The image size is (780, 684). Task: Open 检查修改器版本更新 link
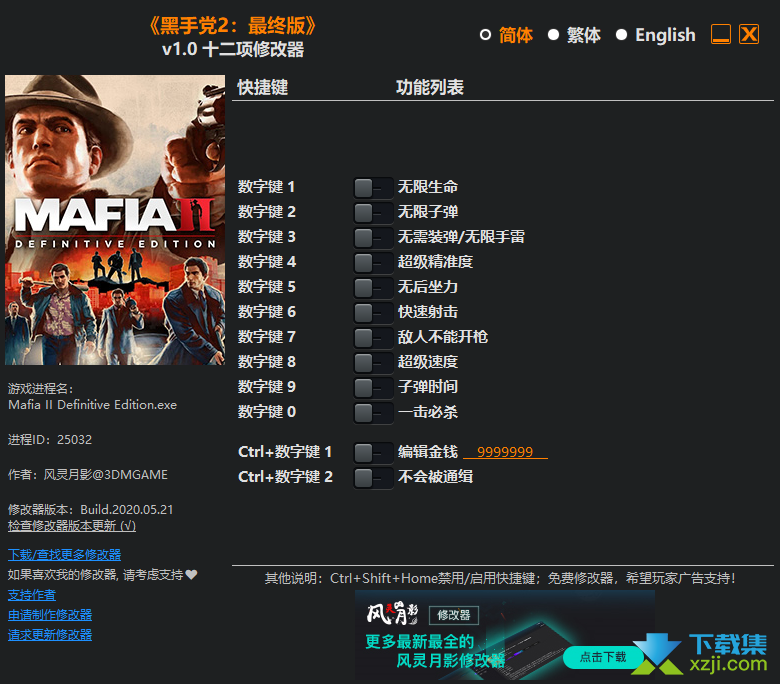click(x=72, y=526)
